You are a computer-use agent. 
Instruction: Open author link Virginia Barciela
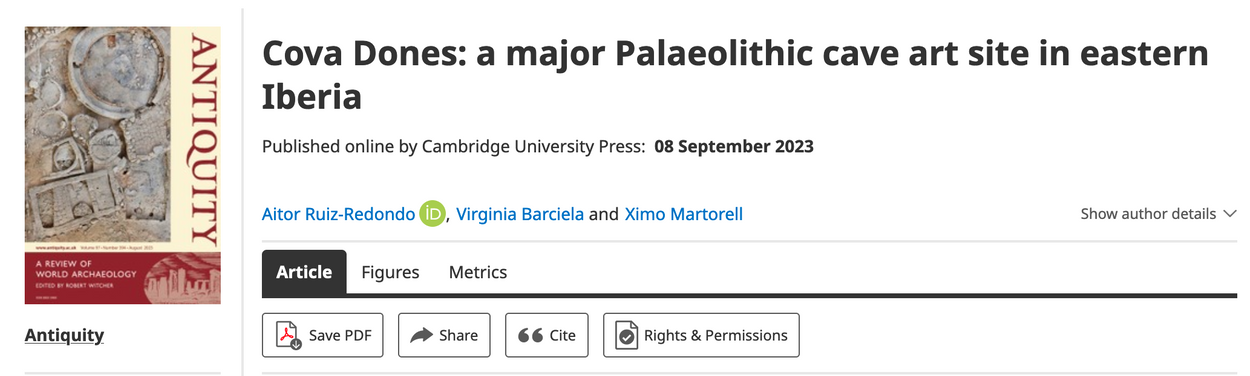pos(520,215)
